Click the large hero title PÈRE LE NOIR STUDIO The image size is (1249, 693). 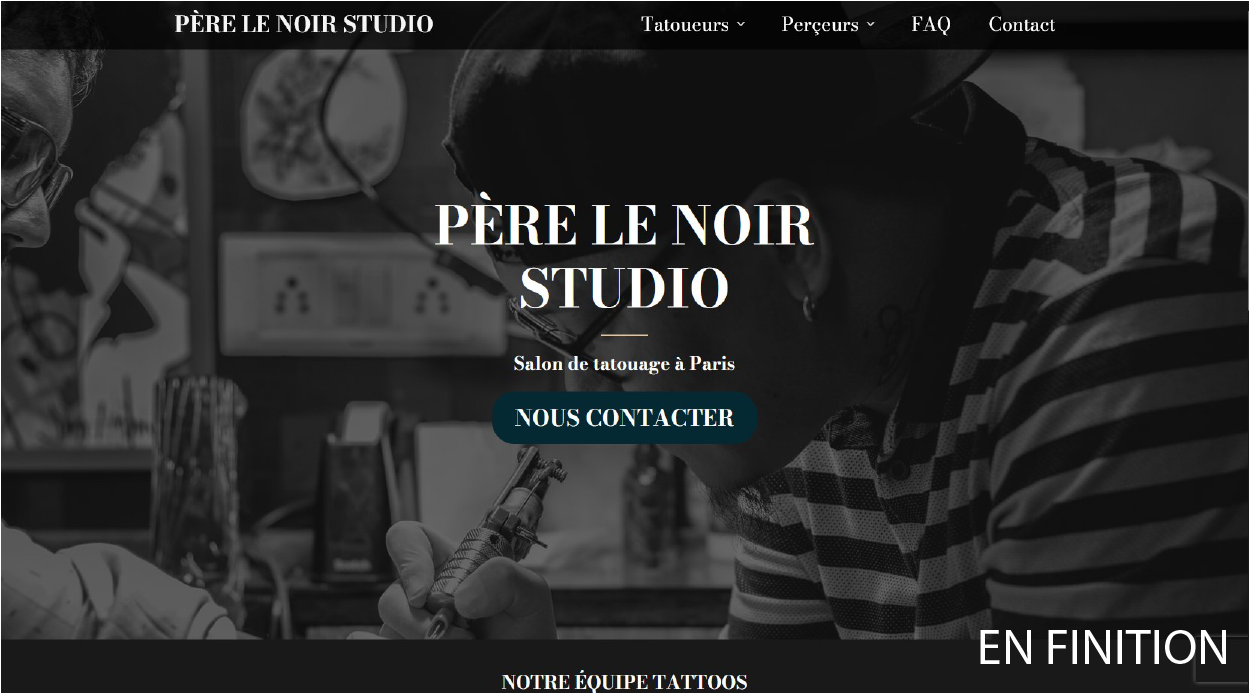625,257
